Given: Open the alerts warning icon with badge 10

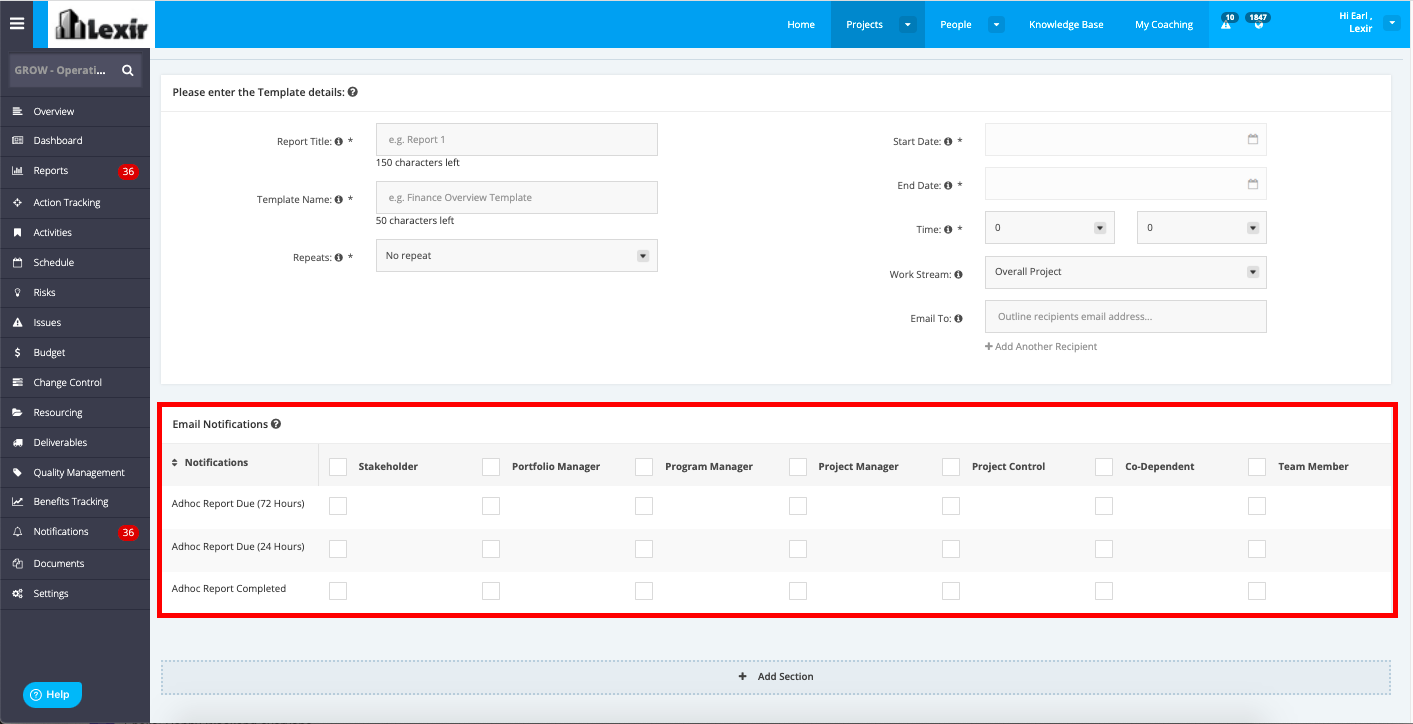Looking at the screenshot, I should (x=1227, y=24).
